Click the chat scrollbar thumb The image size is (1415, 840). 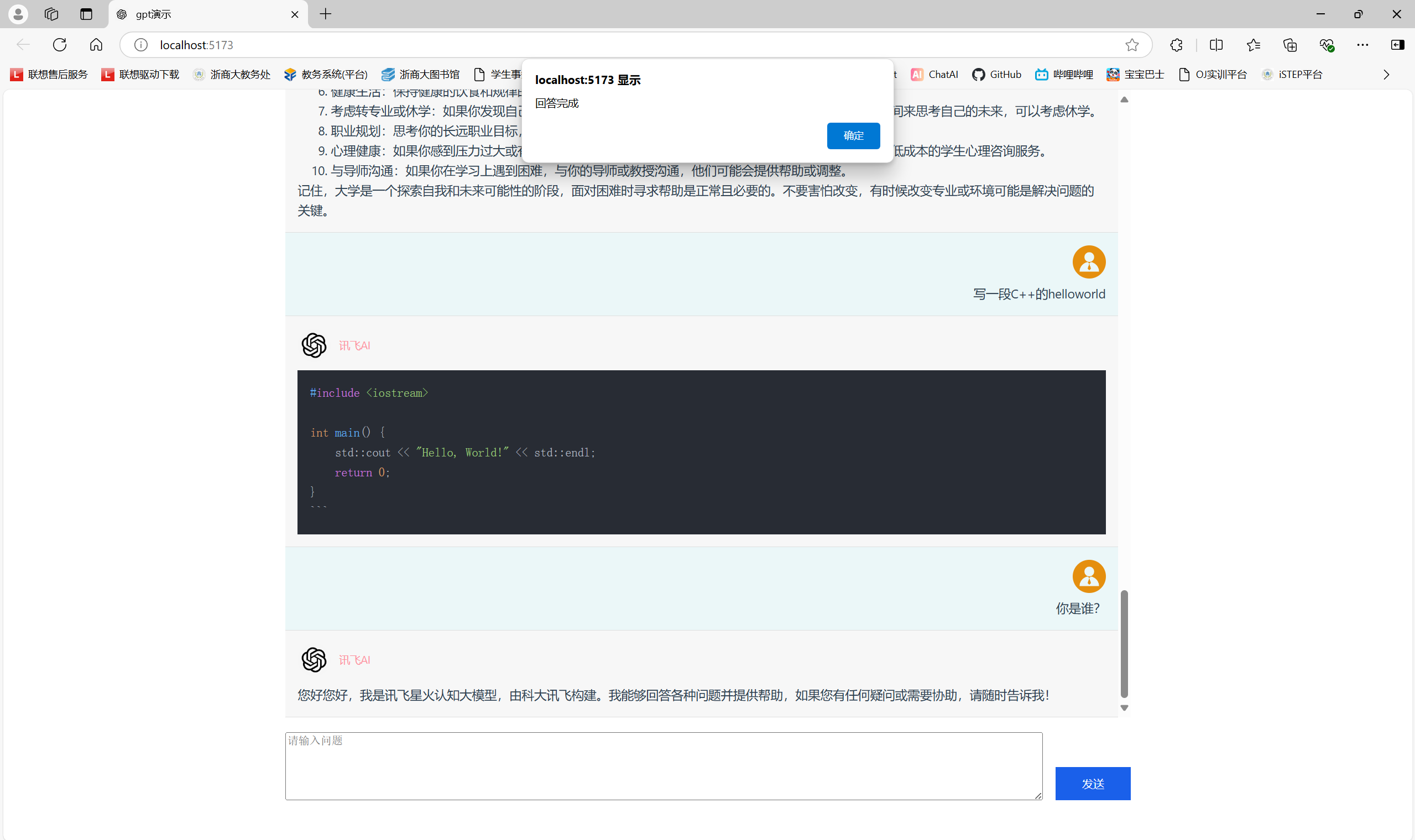[1124, 644]
